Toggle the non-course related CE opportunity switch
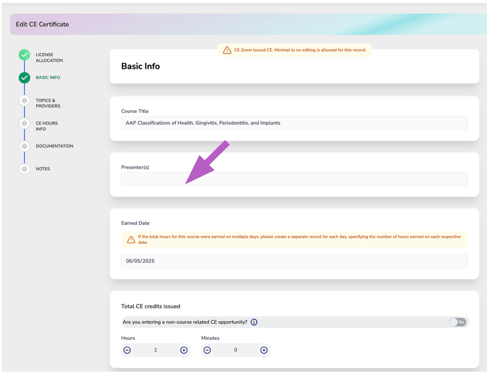 click(458, 322)
